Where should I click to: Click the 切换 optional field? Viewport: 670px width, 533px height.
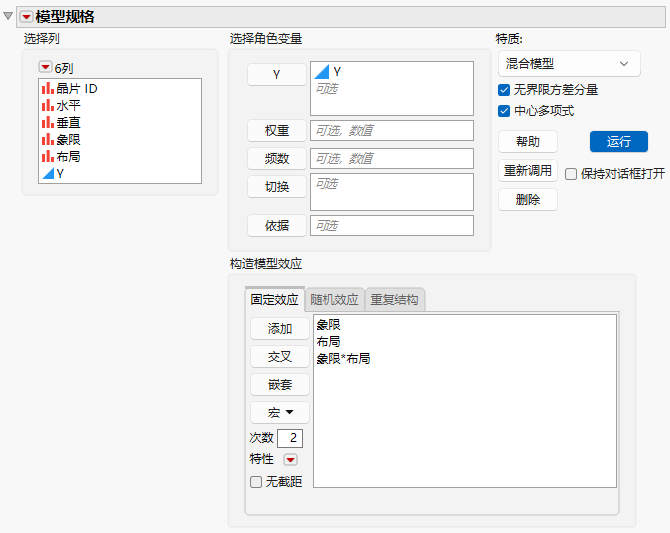coord(392,192)
